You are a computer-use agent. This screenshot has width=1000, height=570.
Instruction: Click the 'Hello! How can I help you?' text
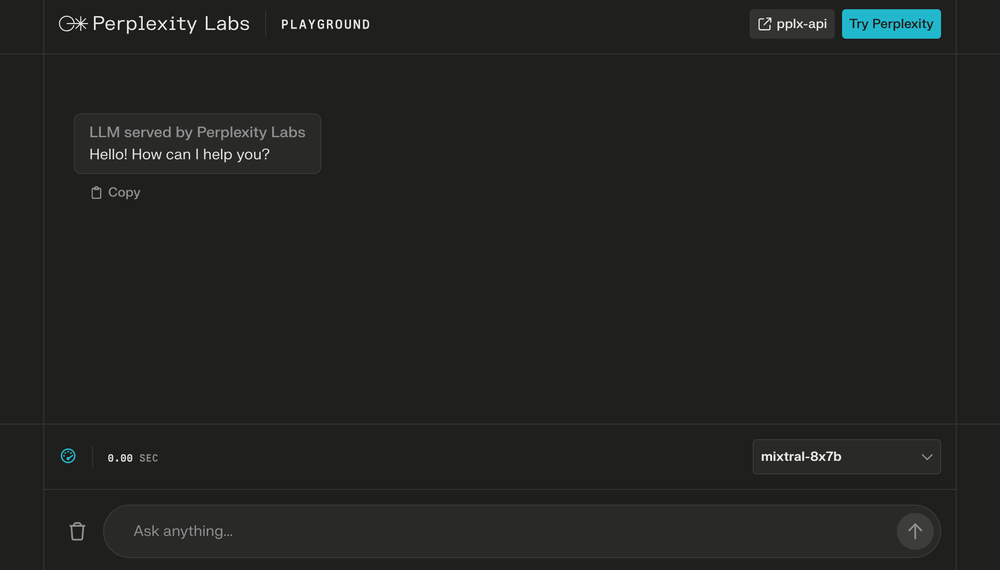point(179,154)
